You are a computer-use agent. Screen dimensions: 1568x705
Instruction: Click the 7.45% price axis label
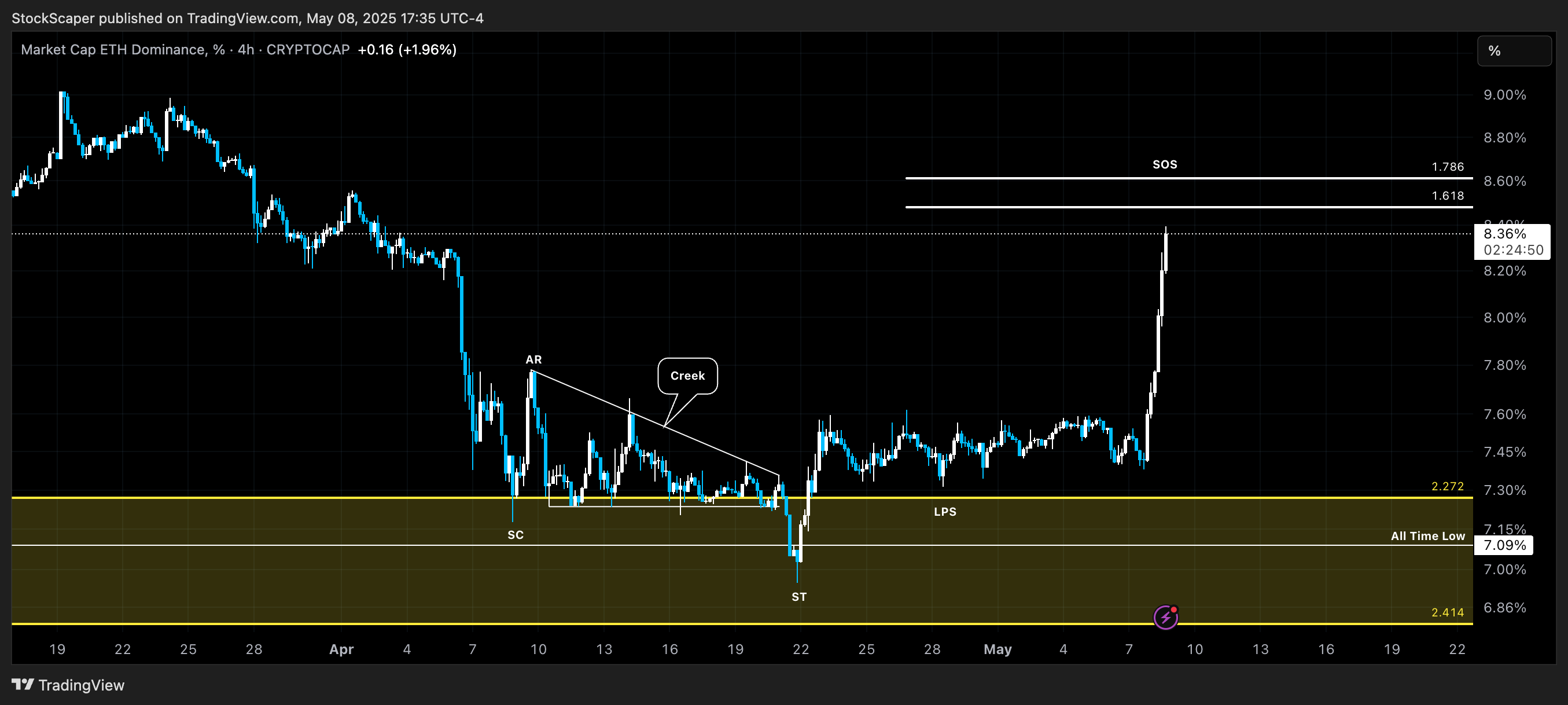[x=1505, y=451]
